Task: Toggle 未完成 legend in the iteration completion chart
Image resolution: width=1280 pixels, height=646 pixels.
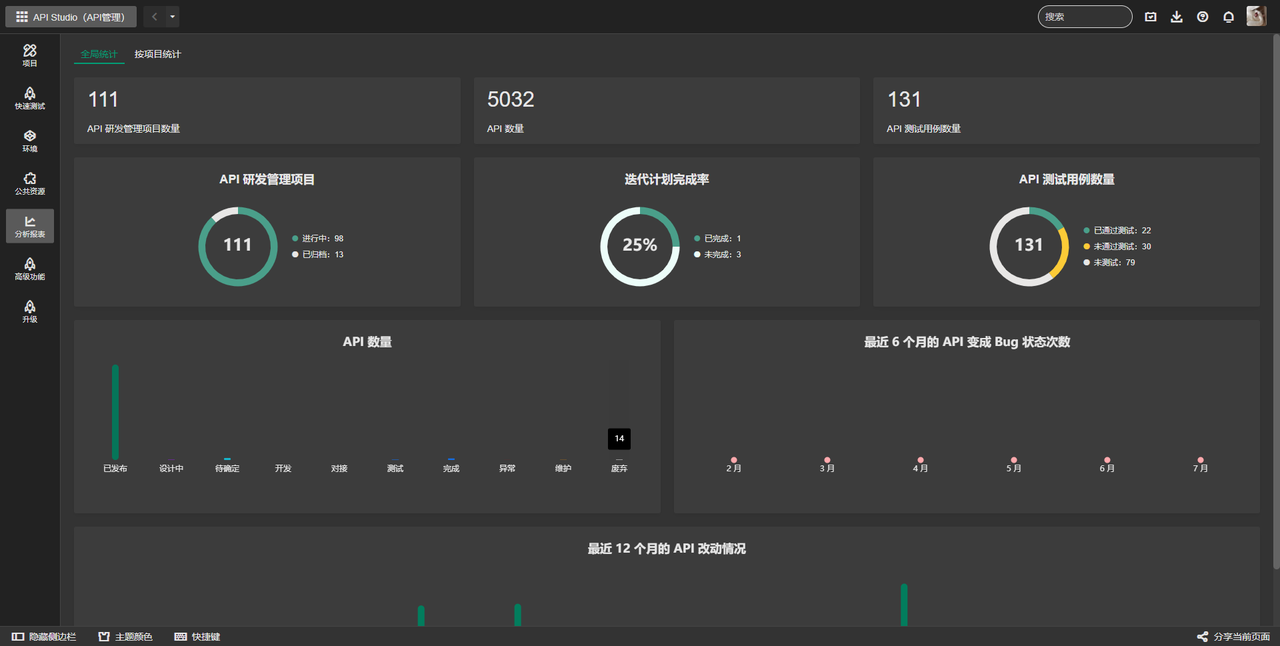Action: [x=717, y=254]
